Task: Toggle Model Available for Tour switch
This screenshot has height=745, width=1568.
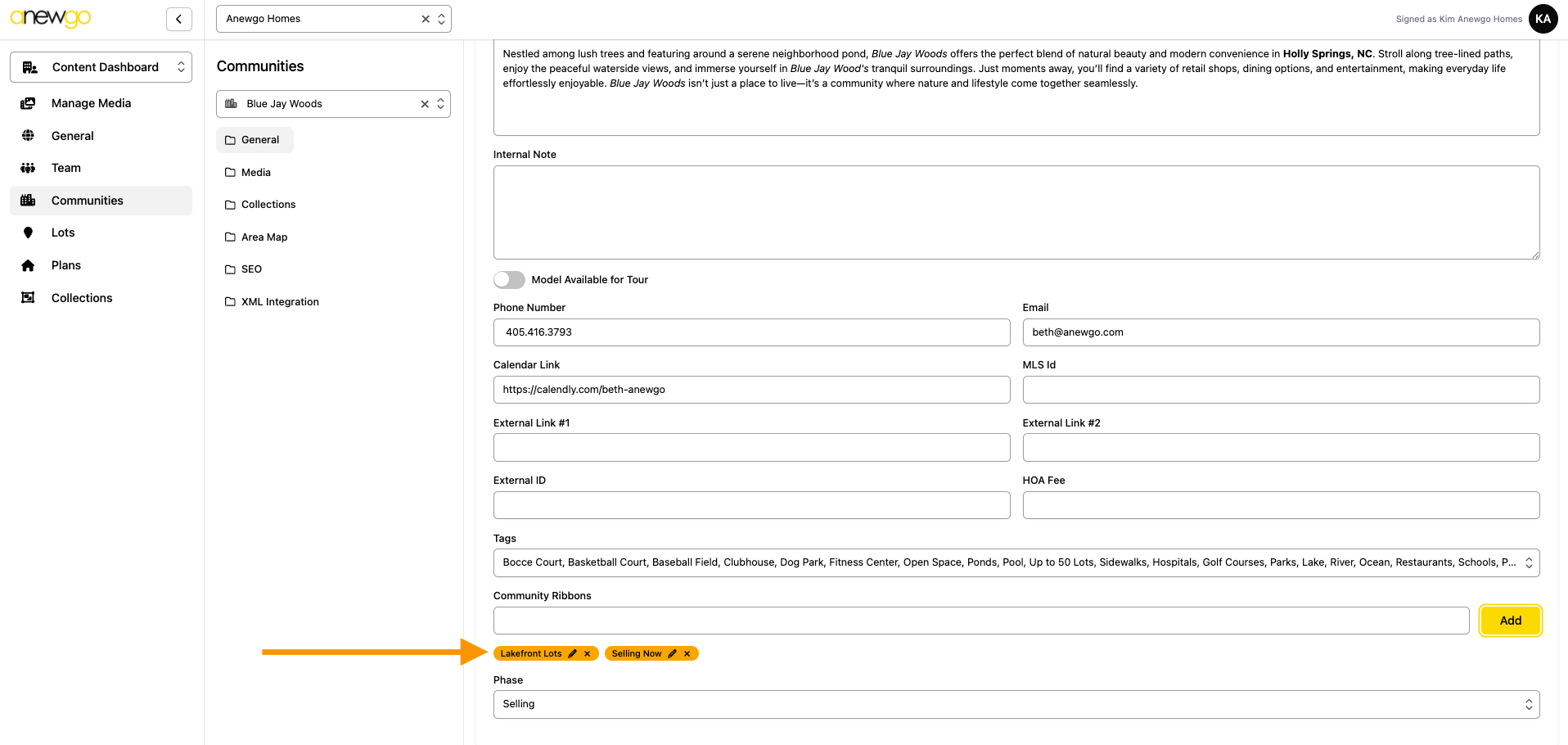Action: pyautogui.click(x=509, y=280)
